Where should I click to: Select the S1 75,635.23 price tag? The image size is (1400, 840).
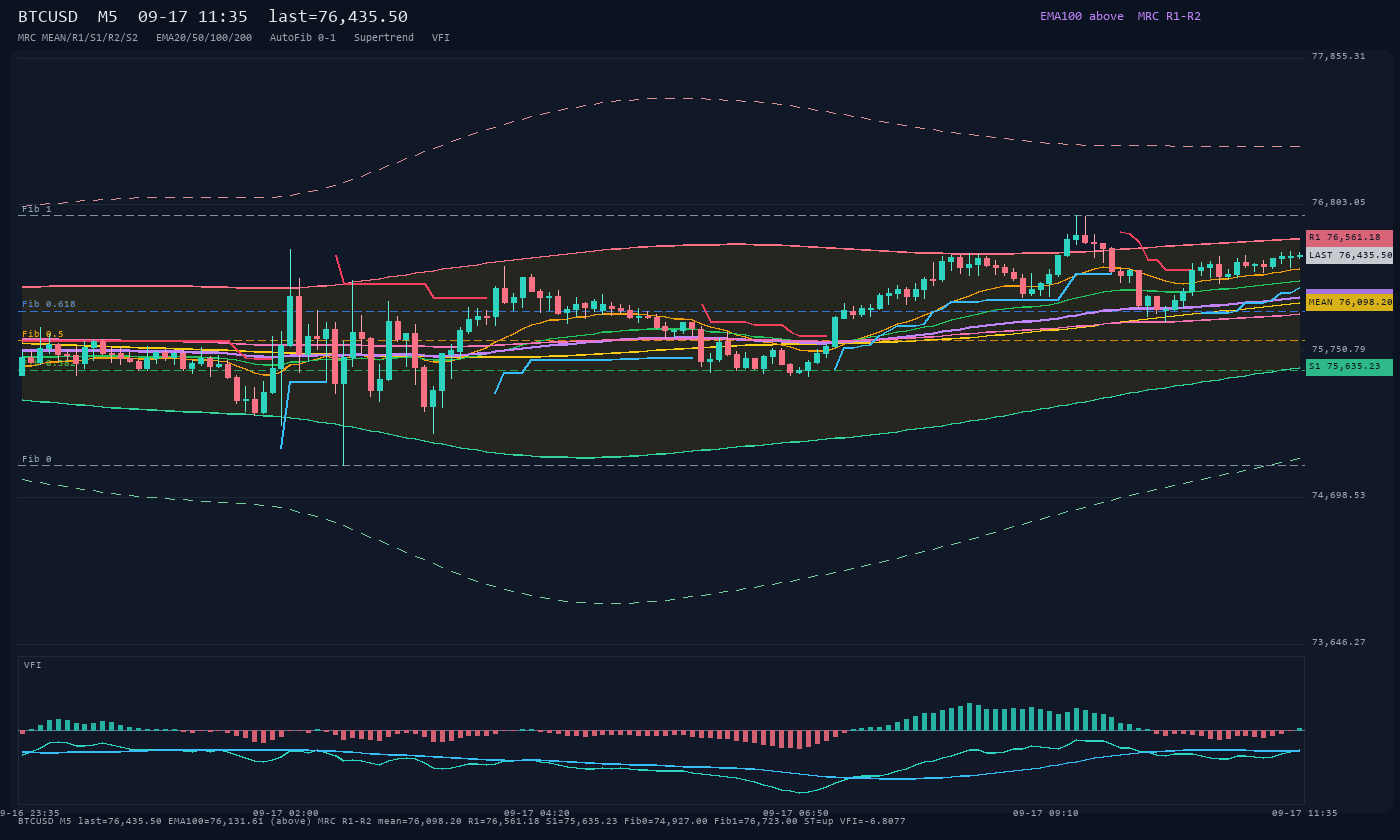[1349, 367]
